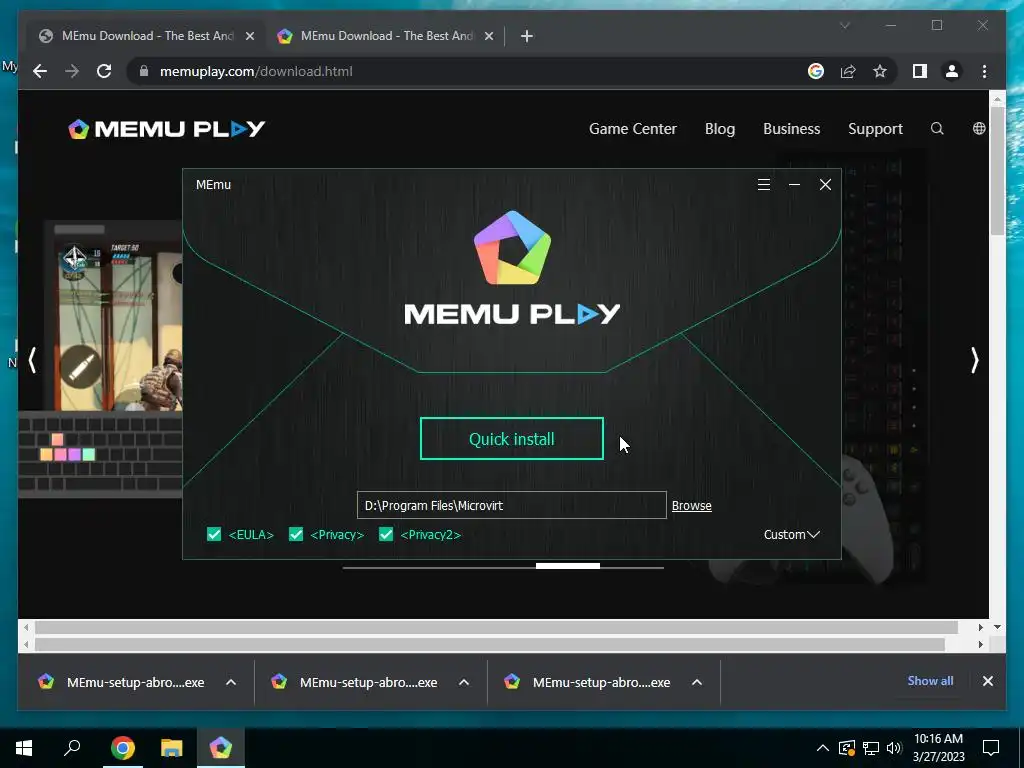Open the EULA link text
Image resolution: width=1024 pixels, height=768 pixels.
[x=251, y=534]
